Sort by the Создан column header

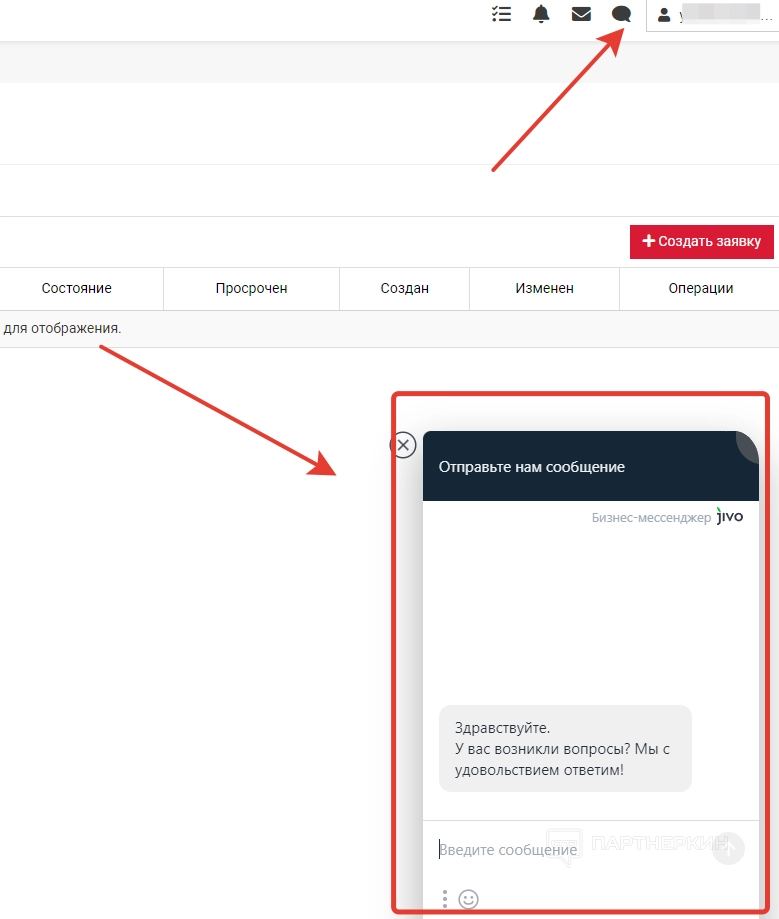(404, 288)
